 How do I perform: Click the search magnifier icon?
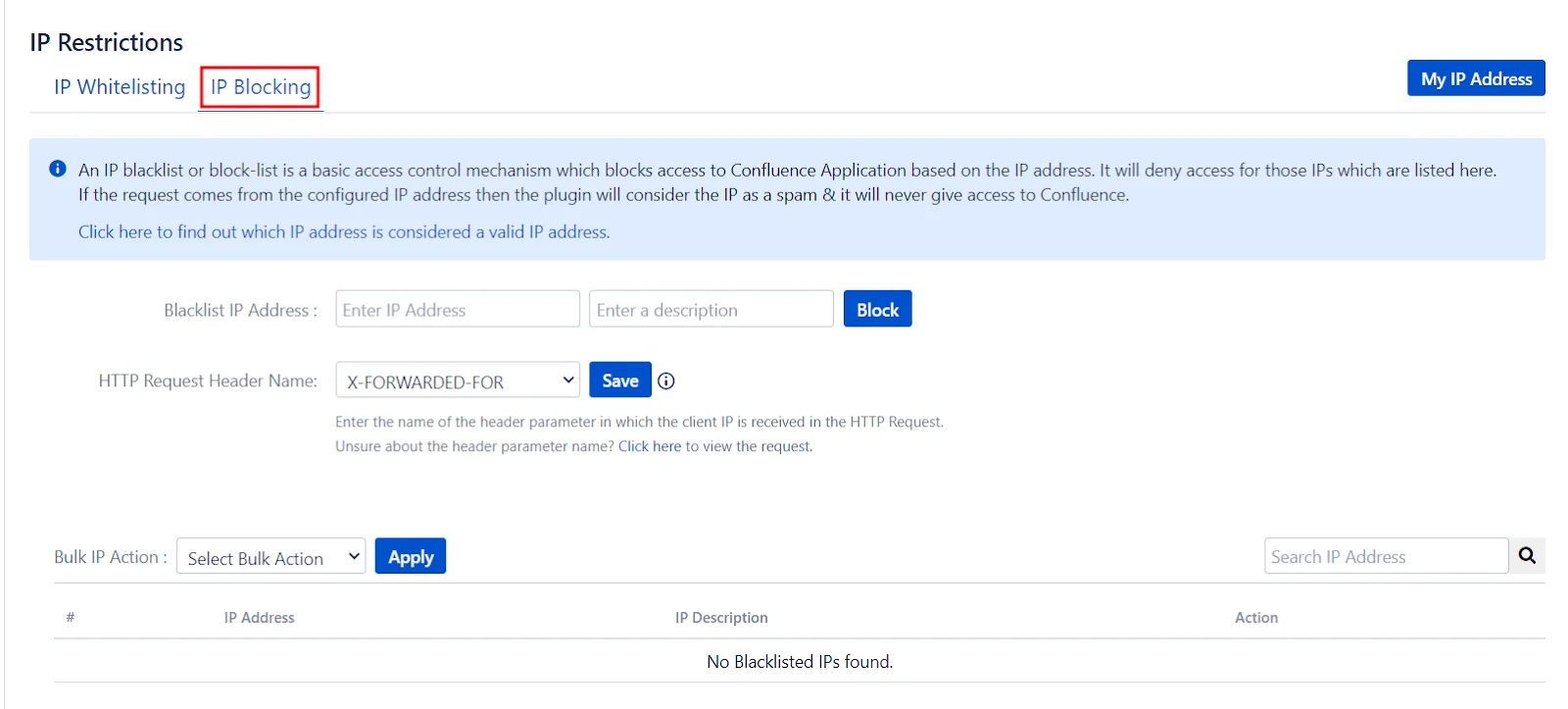point(1526,556)
